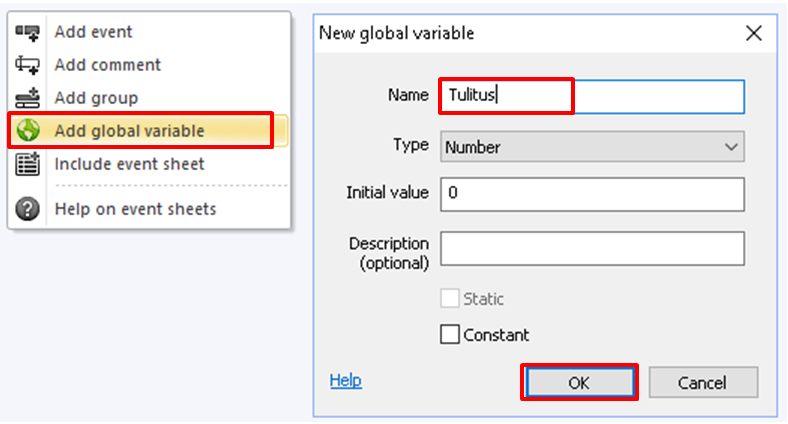Click the Initial value field
Screen dimensions: 788x424
[592, 194]
